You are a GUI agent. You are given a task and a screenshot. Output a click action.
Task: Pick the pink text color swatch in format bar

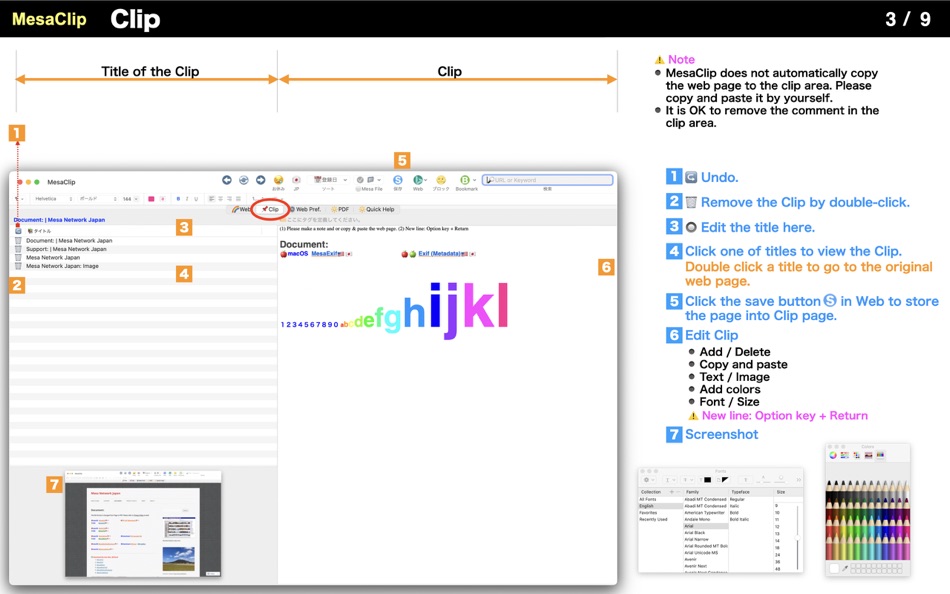(151, 199)
